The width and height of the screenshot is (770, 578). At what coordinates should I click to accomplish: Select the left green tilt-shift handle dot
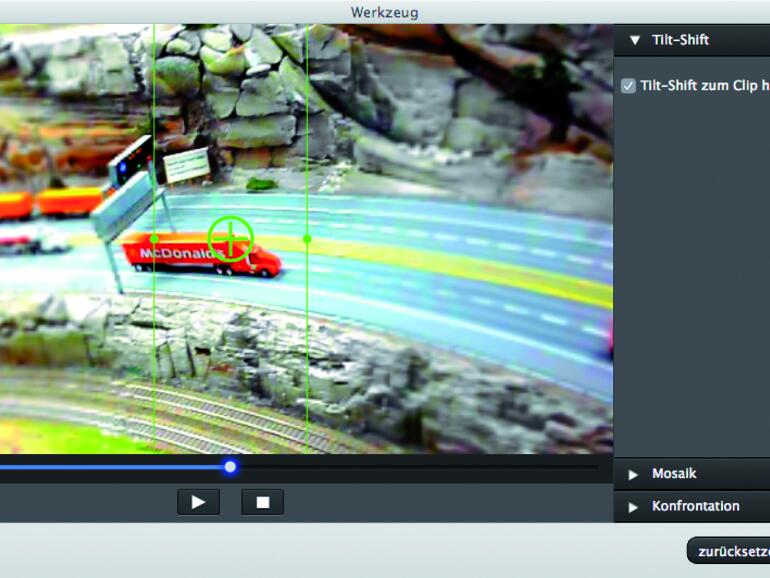pos(154,239)
